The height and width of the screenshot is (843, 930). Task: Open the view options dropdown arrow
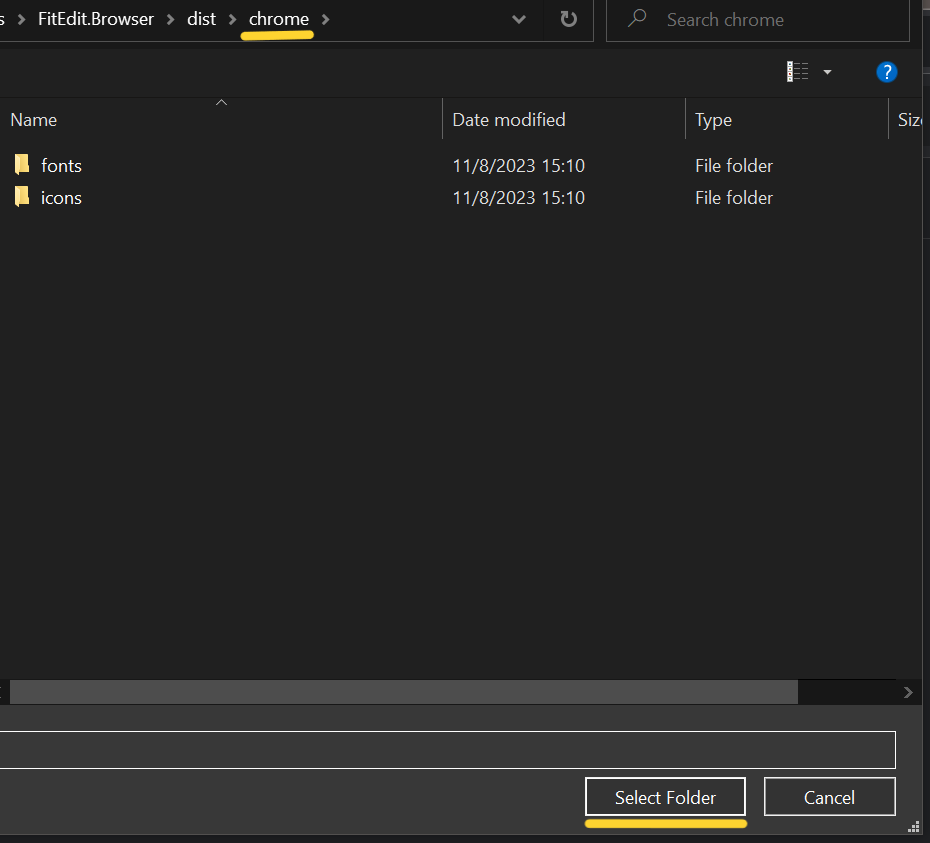pyautogui.click(x=826, y=72)
